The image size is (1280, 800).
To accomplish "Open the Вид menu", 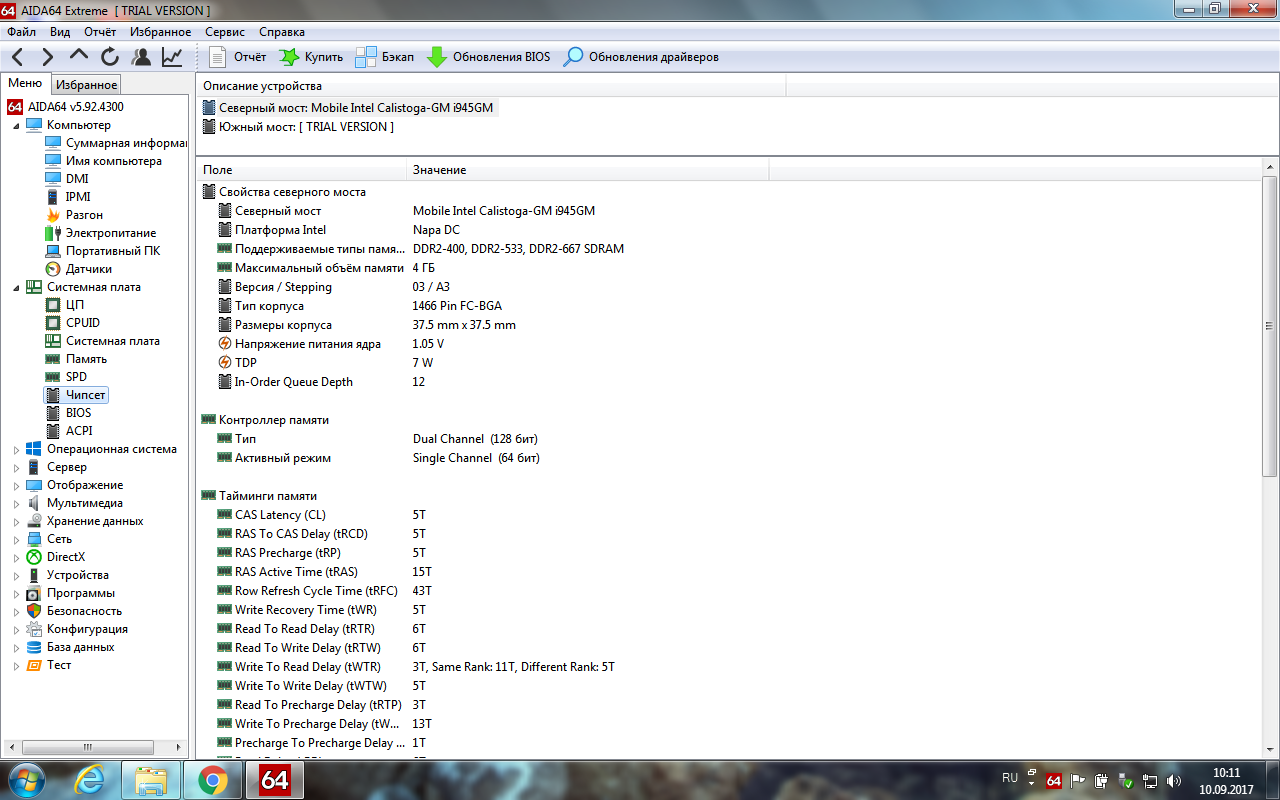I will pyautogui.click(x=60, y=32).
